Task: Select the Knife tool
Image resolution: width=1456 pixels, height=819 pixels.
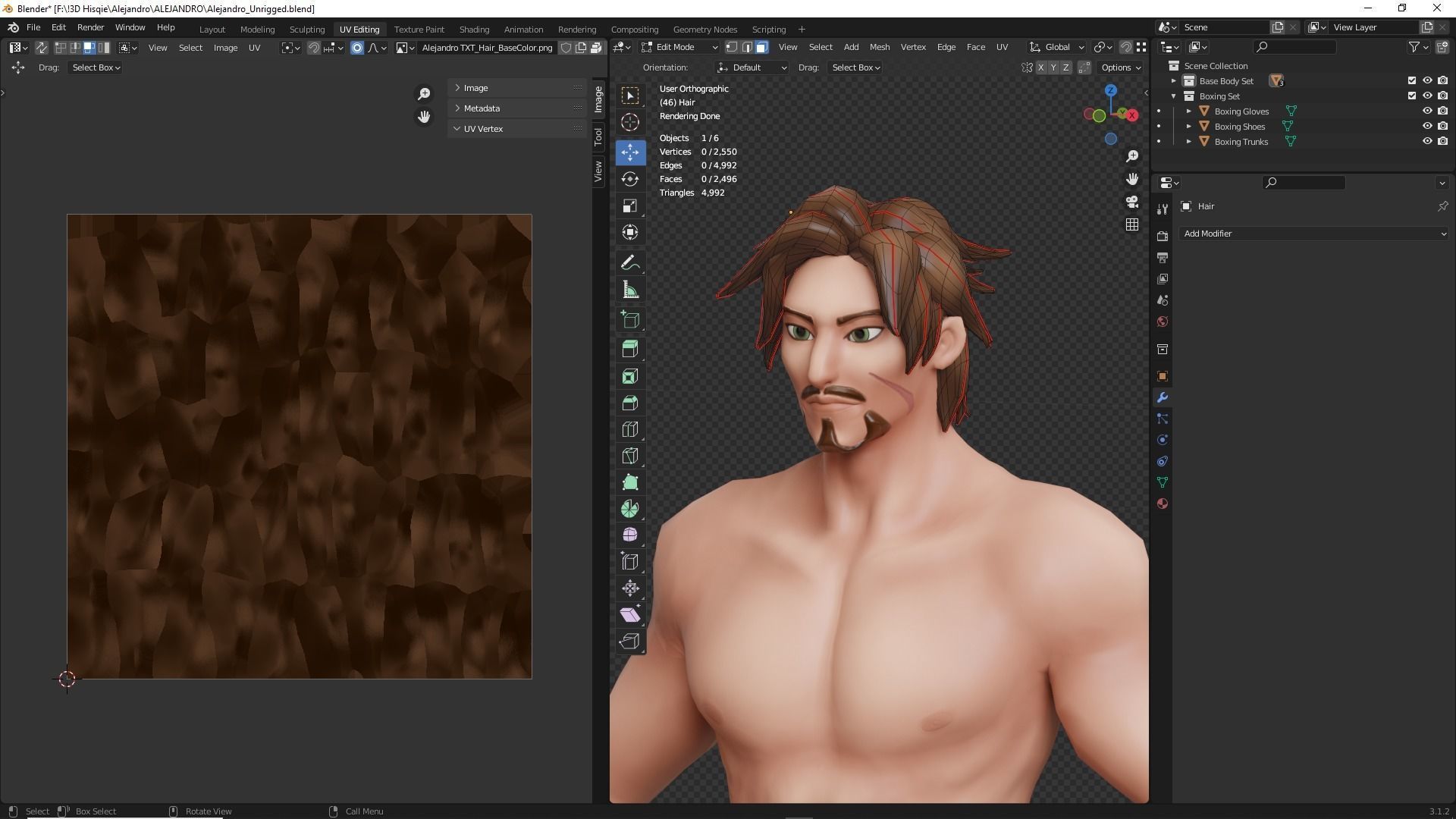Action: [x=630, y=456]
